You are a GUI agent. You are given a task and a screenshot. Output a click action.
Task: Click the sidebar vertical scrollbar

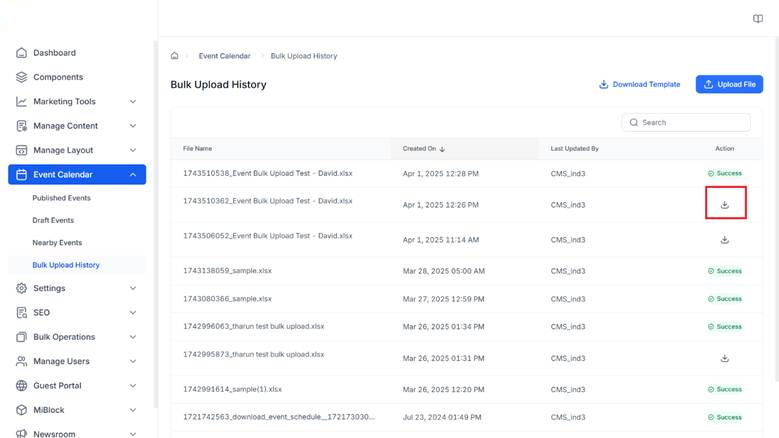coord(156,223)
